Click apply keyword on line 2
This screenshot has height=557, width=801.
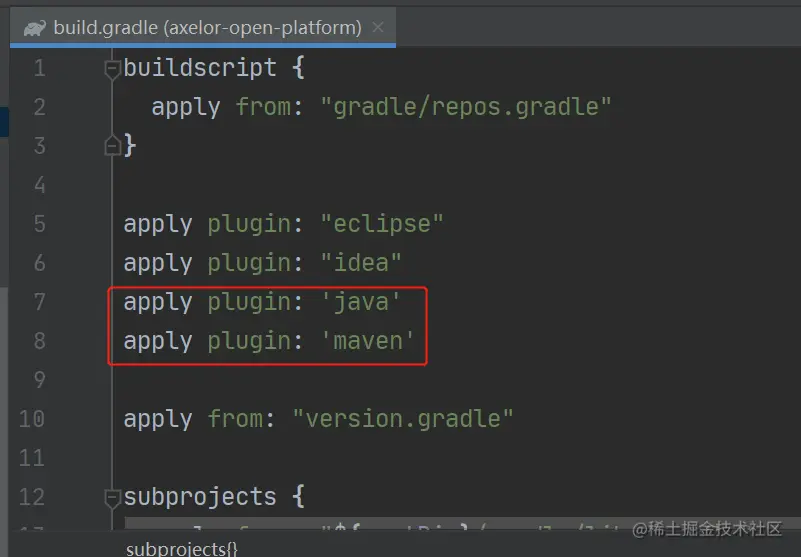click(x=186, y=108)
